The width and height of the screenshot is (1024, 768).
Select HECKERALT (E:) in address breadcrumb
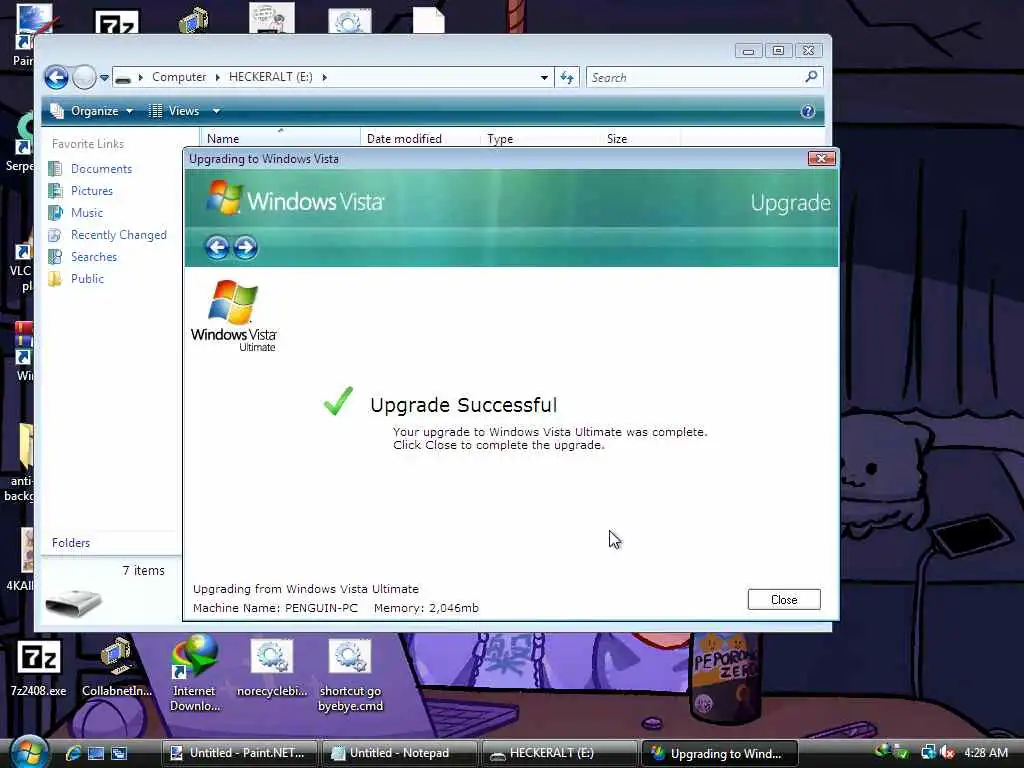[x=270, y=77]
